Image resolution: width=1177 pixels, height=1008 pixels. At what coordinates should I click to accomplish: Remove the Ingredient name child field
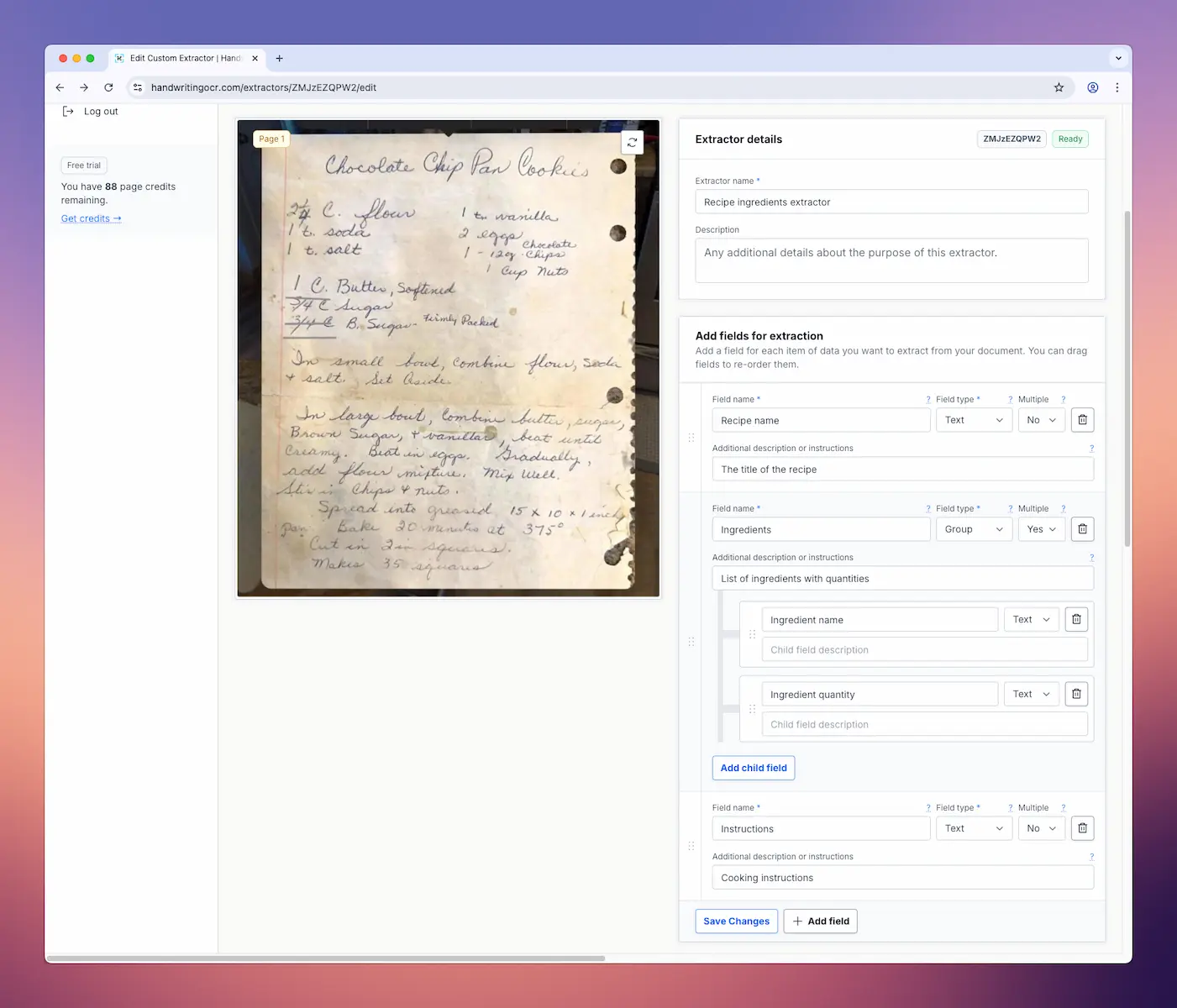[x=1076, y=619]
